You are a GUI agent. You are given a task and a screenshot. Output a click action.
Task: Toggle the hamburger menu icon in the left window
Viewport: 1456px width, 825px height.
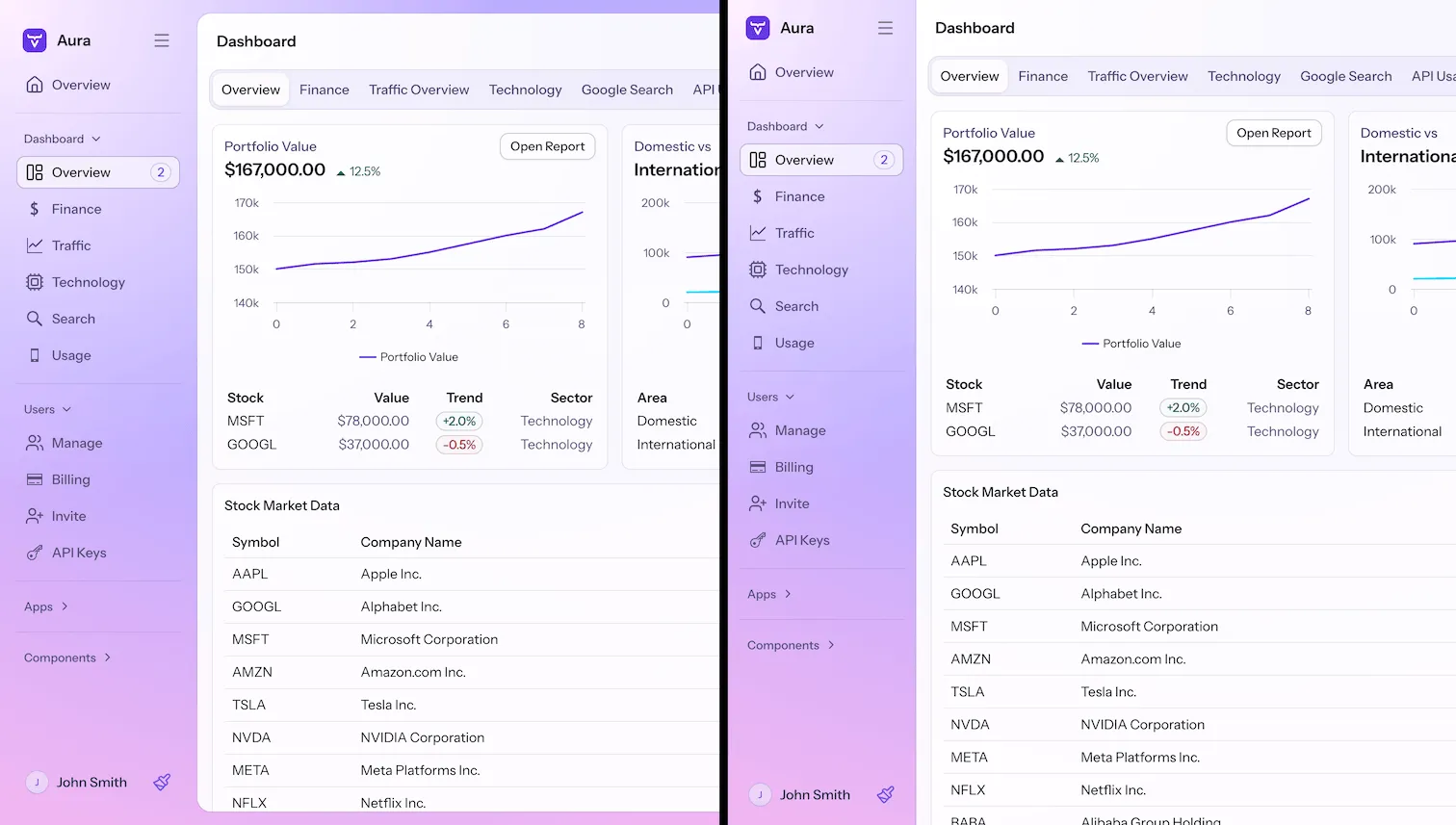pos(162,40)
